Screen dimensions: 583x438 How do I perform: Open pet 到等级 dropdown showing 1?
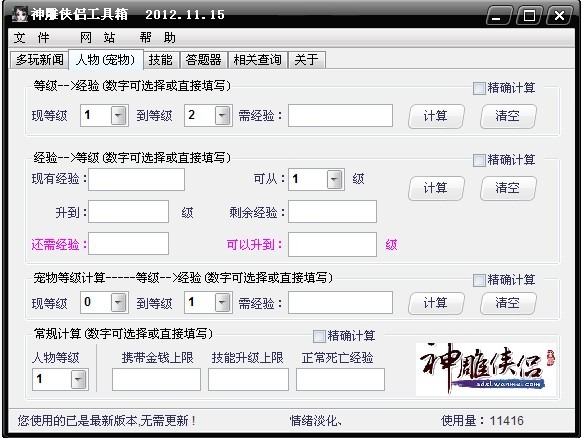tap(223, 303)
